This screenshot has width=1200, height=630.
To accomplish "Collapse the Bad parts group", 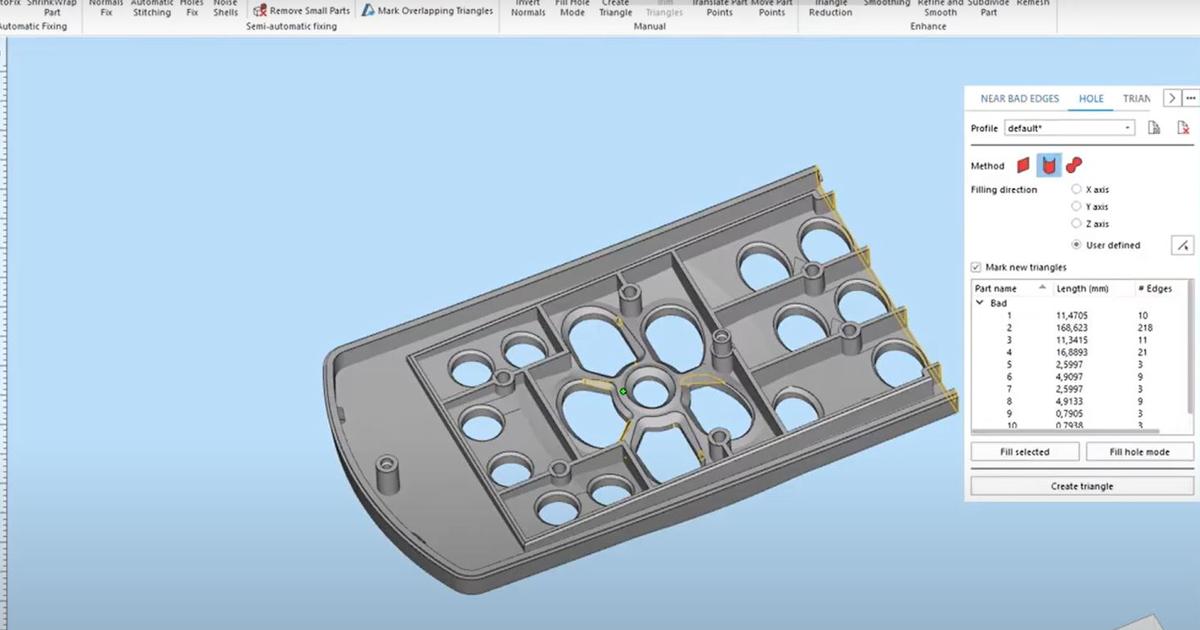I will 979,301.
